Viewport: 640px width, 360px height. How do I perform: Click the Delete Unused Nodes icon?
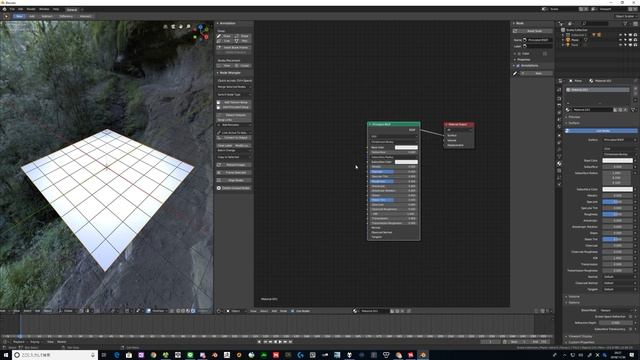(x=219, y=188)
